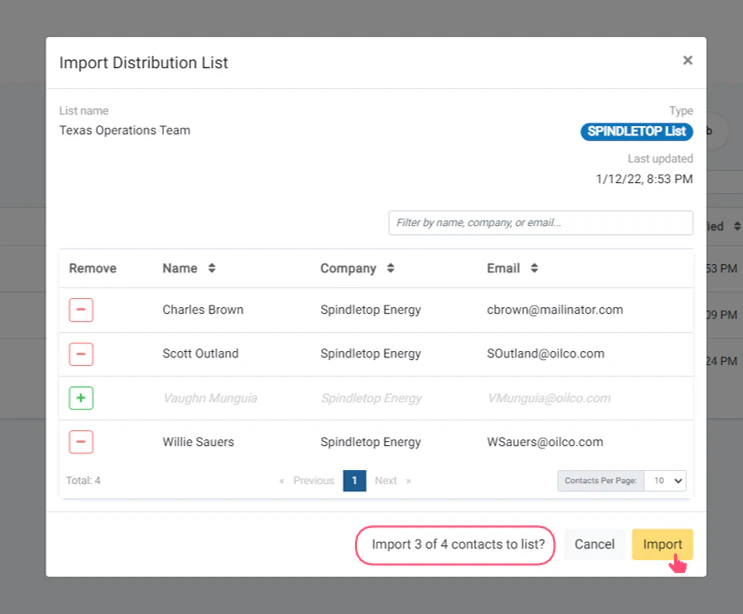Remove Charles Brown from the list
The width and height of the screenshot is (743, 614).
tap(81, 310)
